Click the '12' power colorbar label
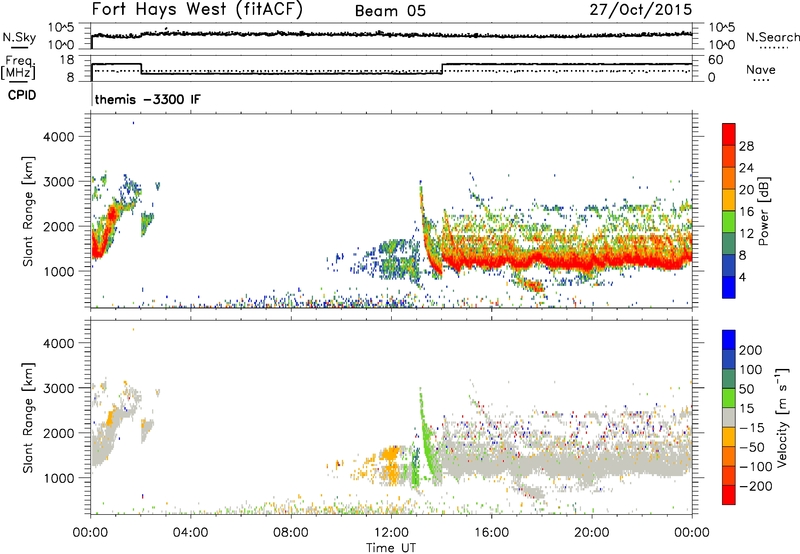The width and height of the screenshot is (800, 554). (x=746, y=234)
